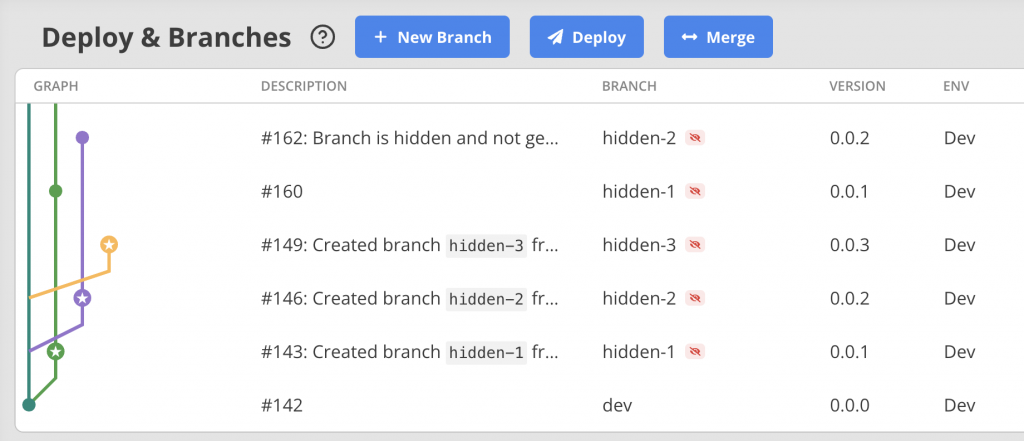Click the Version column header

click(x=857, y=86)
